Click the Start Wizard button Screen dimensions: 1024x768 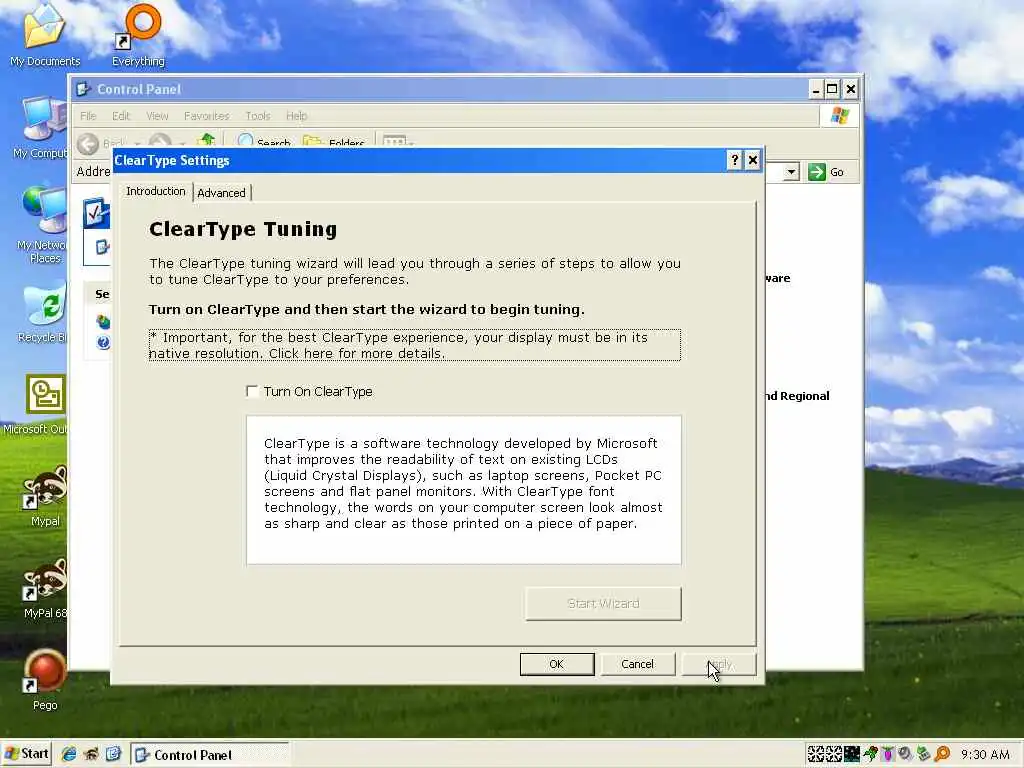[x=603, y=603]
